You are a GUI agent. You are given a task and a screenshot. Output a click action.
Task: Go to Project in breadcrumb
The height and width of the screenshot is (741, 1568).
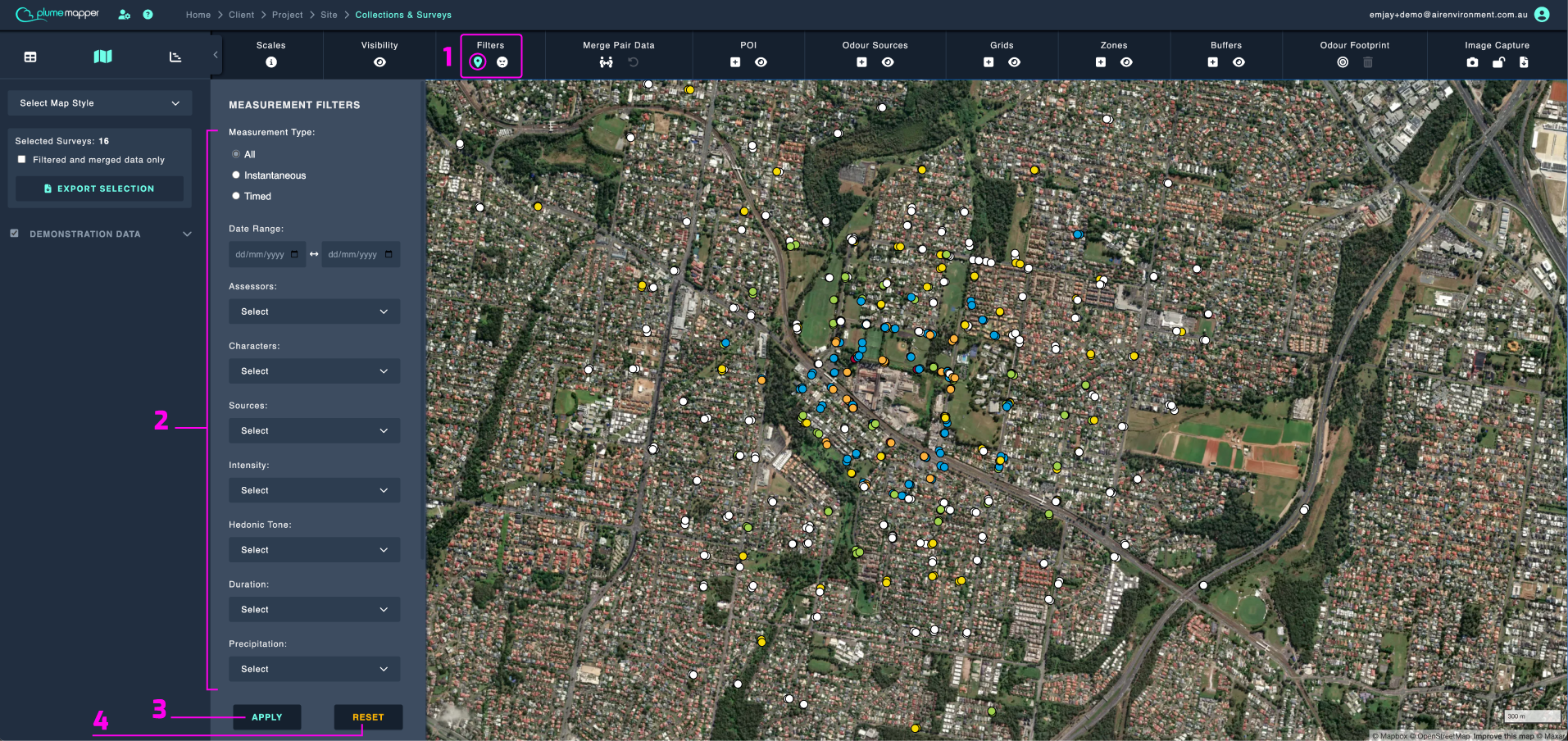tap(287, 15)
